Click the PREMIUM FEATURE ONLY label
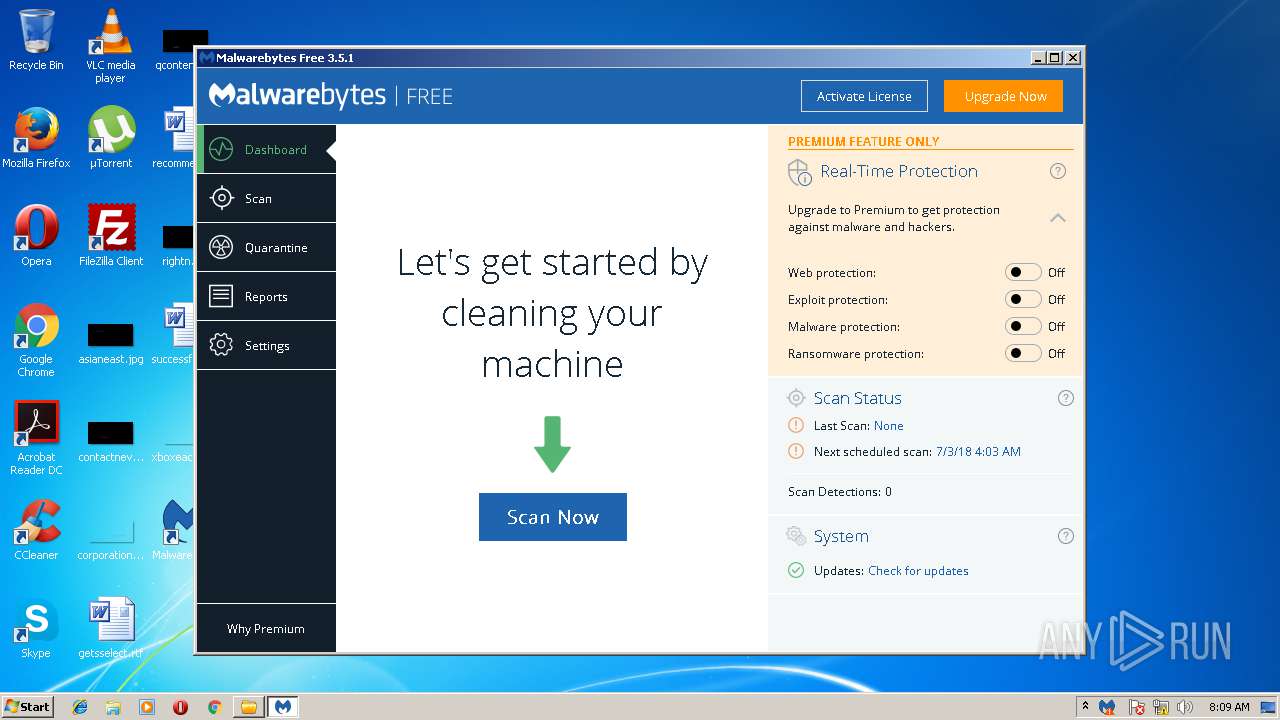1280x720 pixels. [x=864, y=142]
